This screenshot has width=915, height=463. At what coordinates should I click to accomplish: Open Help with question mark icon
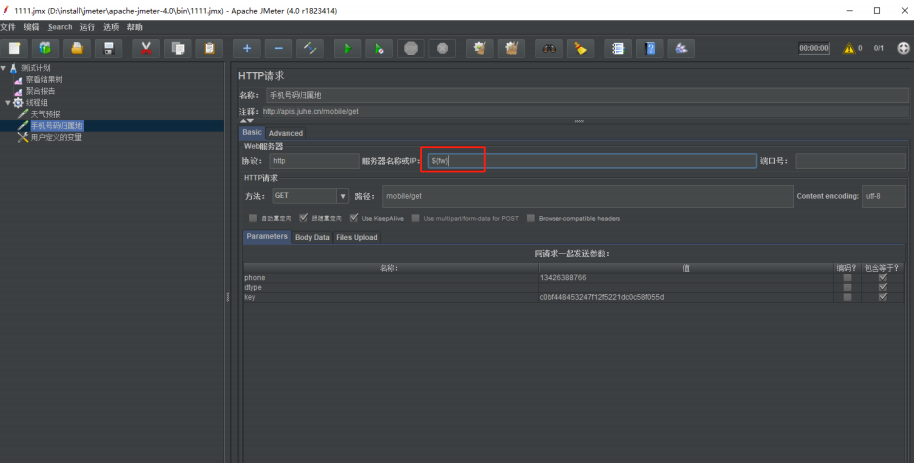[x=649, y=48]
